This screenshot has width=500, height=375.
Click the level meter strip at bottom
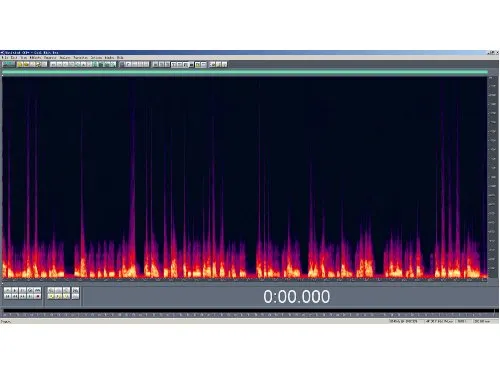249,311
